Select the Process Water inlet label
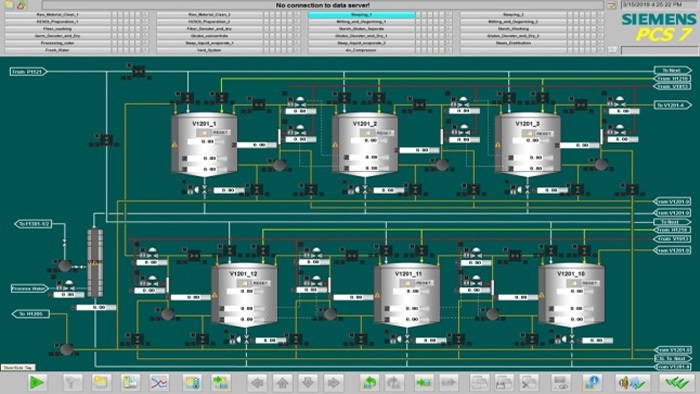The height and width of the screenshot is (394, 700). click(x=29, y=288)
